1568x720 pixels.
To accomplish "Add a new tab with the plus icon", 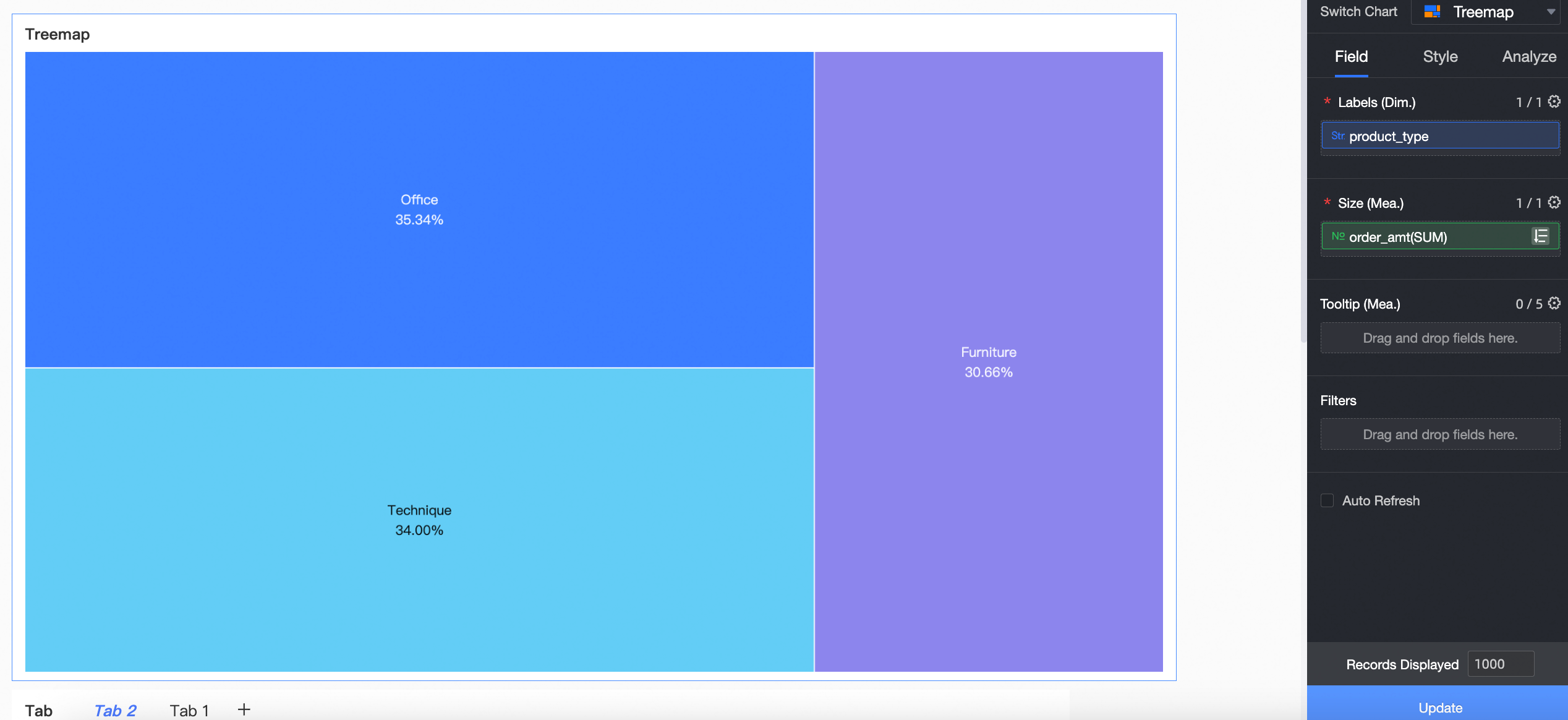I will [x=244, y=709].
